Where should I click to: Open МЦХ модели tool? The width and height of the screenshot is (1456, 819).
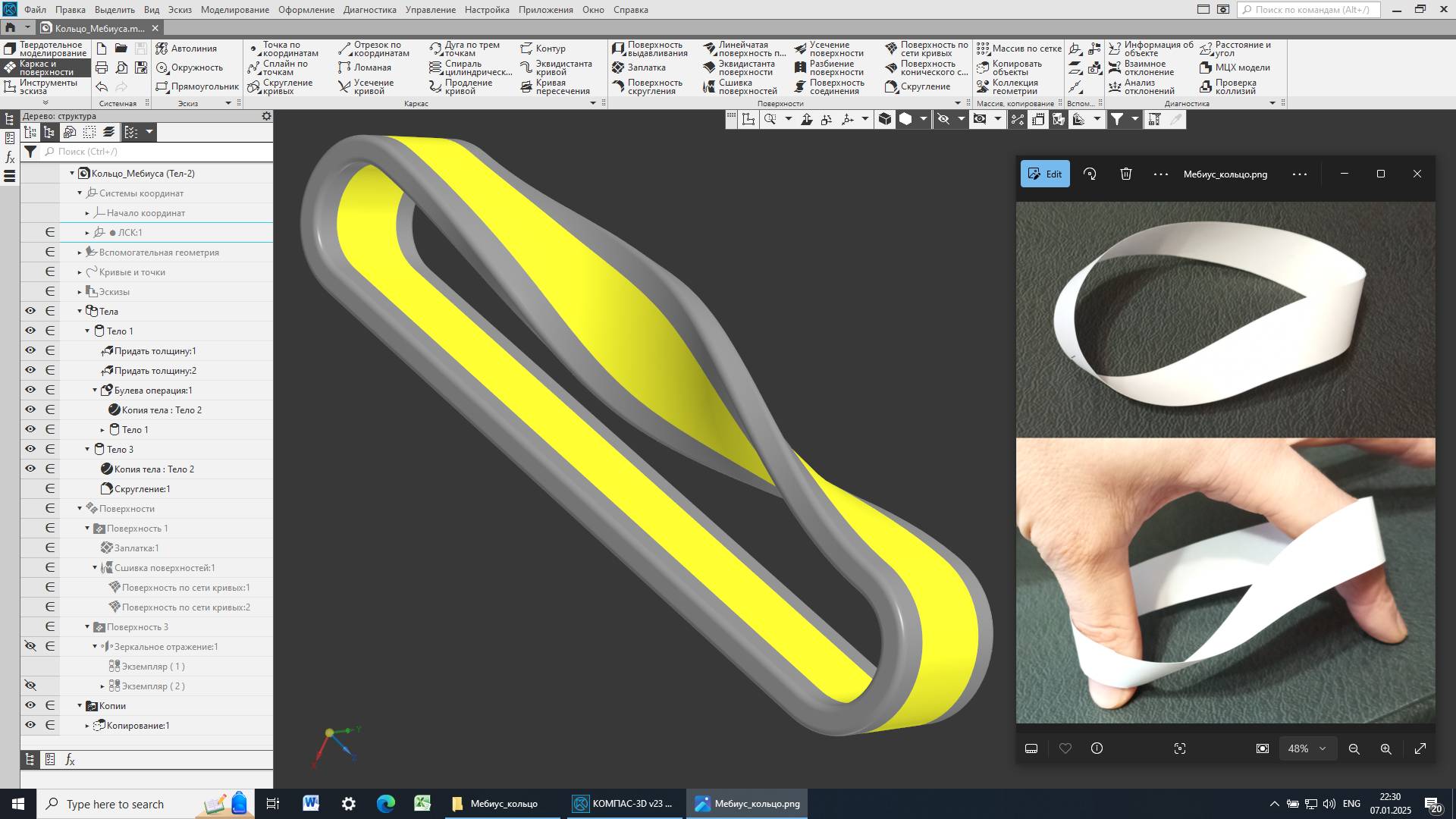click(x=1235, y=67)
